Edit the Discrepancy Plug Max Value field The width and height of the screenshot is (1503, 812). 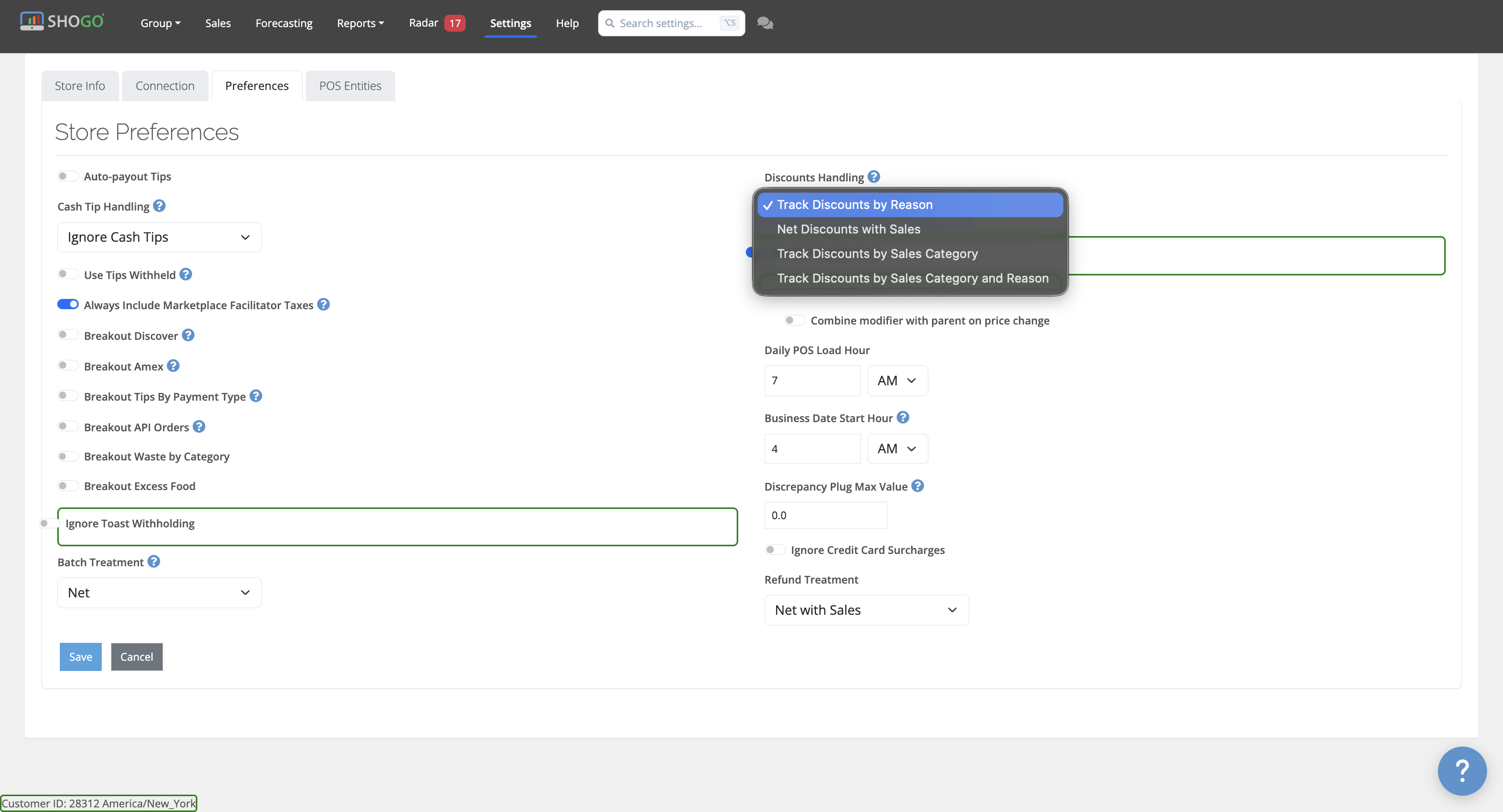[826, 515]
